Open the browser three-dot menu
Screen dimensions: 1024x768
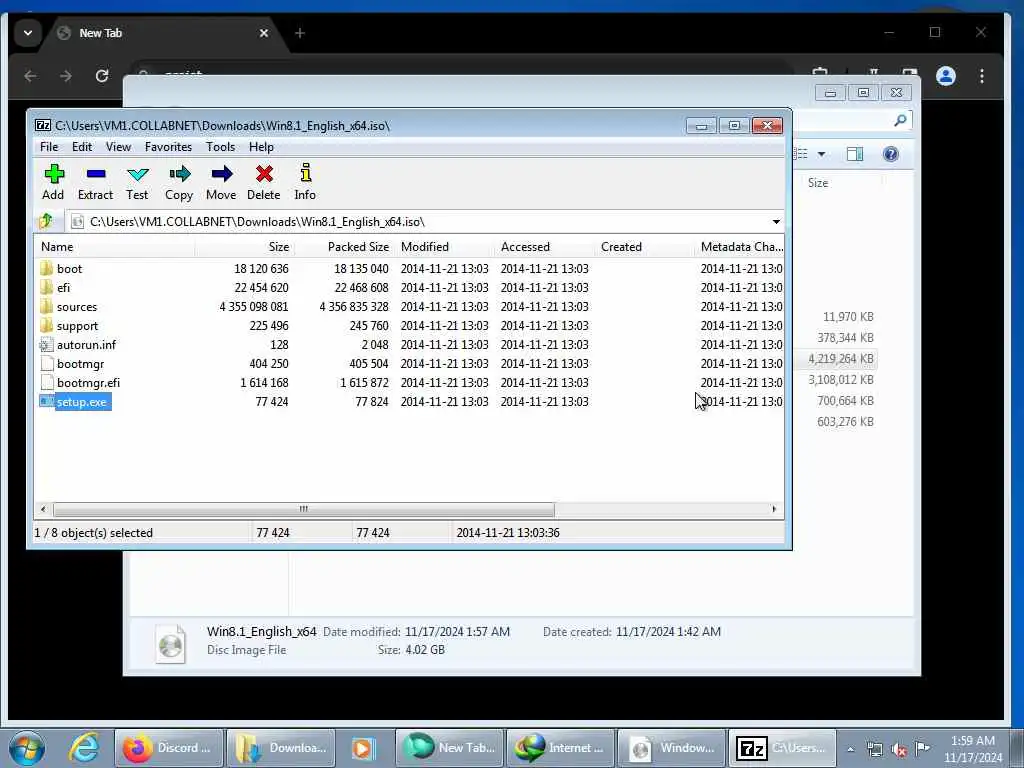[x=982, y=76]
